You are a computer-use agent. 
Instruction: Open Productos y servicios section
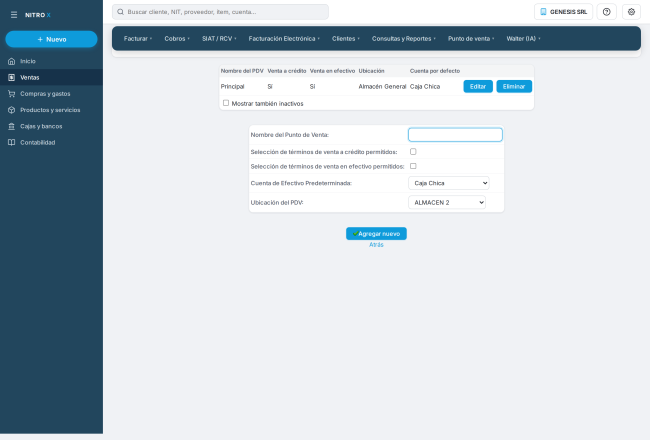51,110
